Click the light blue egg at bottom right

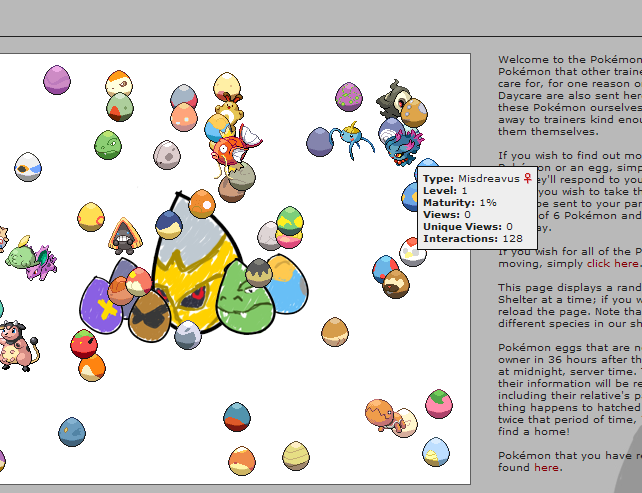[x=436, y=452]
